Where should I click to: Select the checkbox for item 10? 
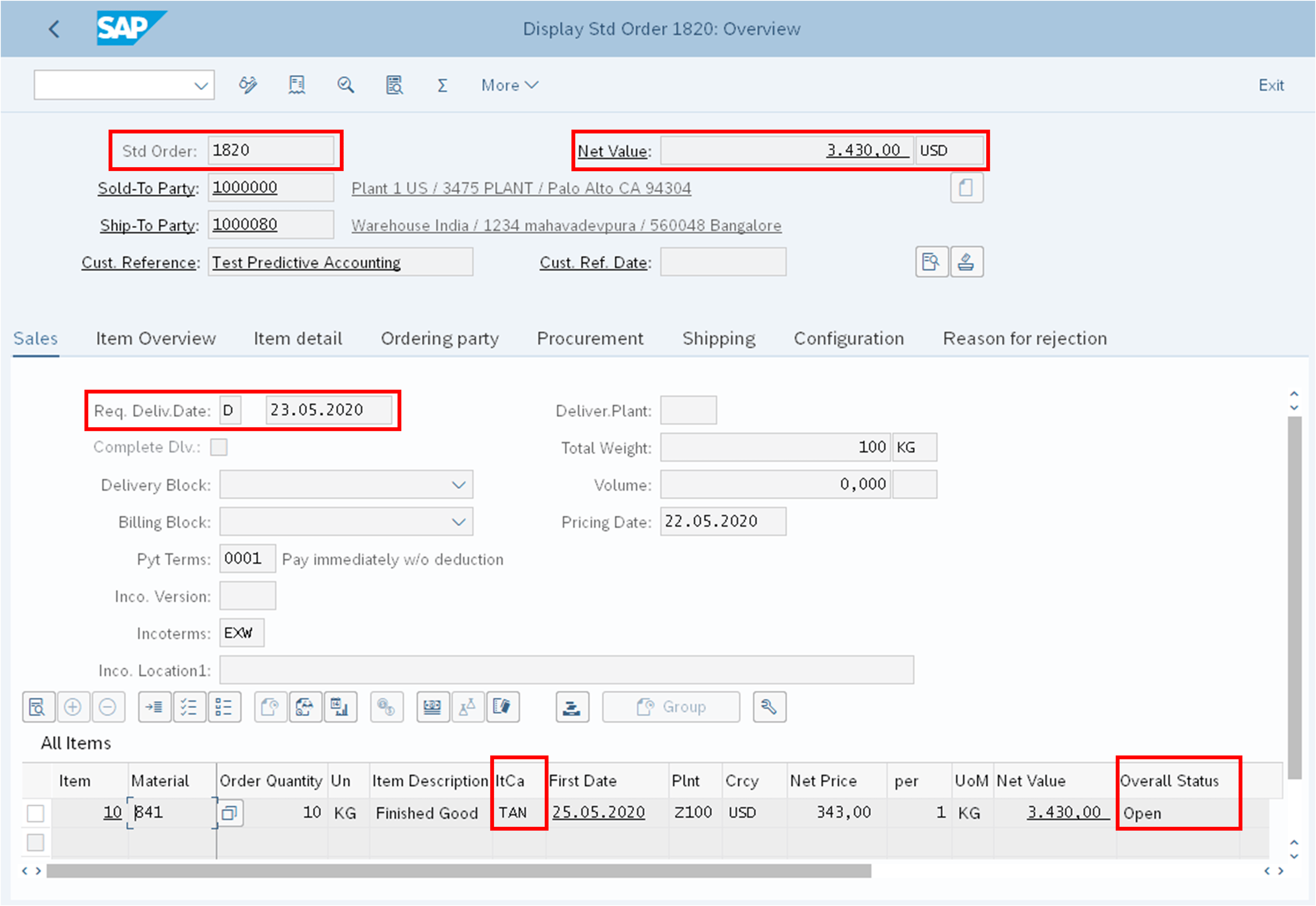(x=35, y=813)
